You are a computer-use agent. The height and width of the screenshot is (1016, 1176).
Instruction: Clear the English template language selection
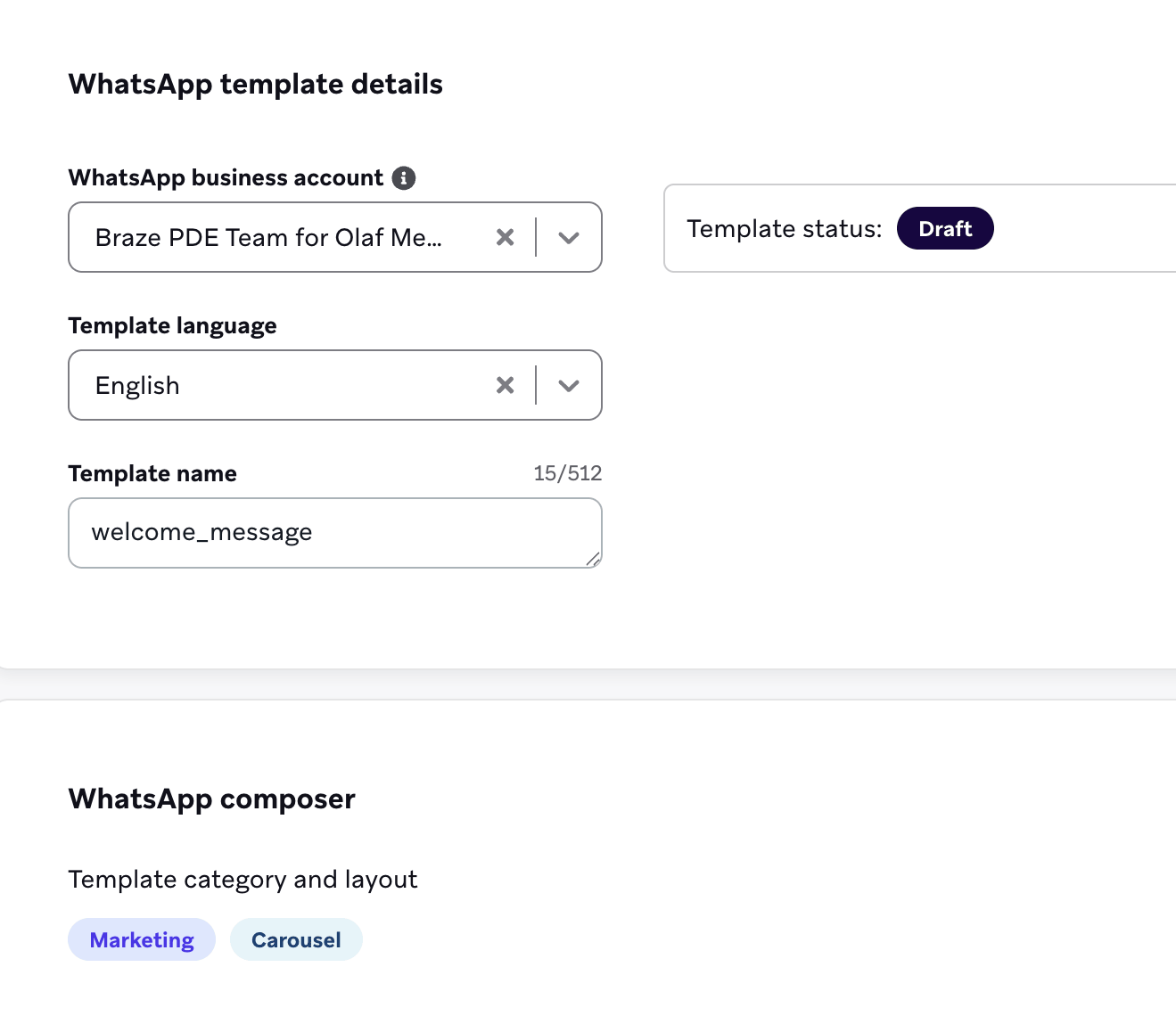coord(505,385)
